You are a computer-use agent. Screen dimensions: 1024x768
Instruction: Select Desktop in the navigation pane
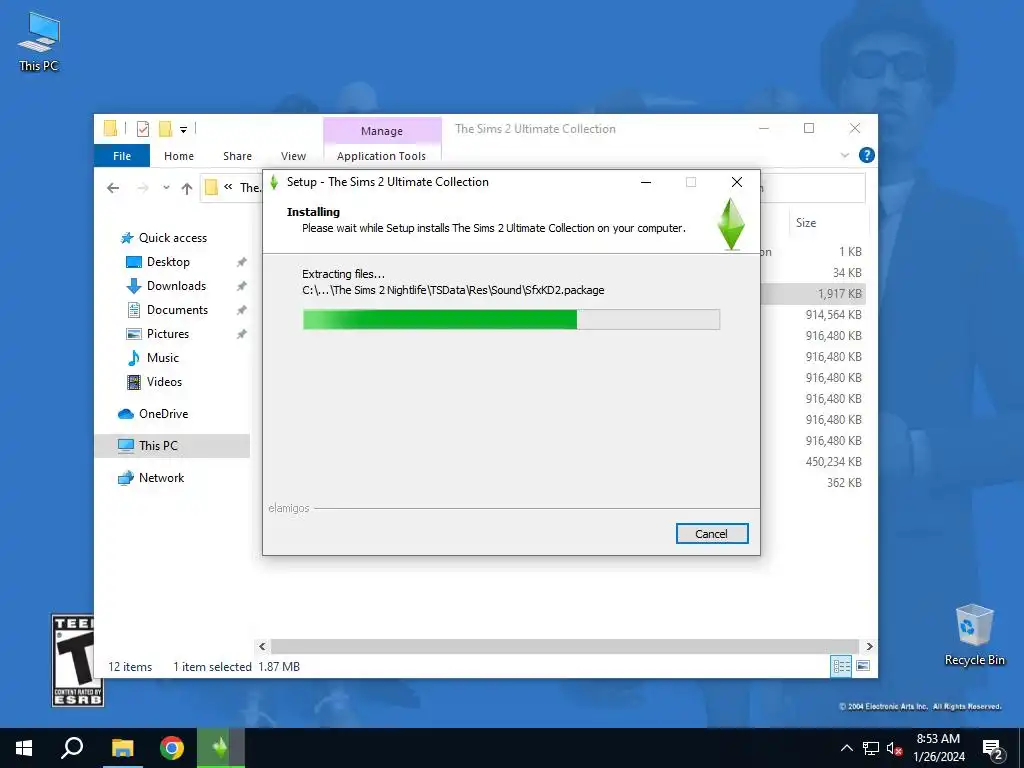pyautogui.click(x=168, y=262)
